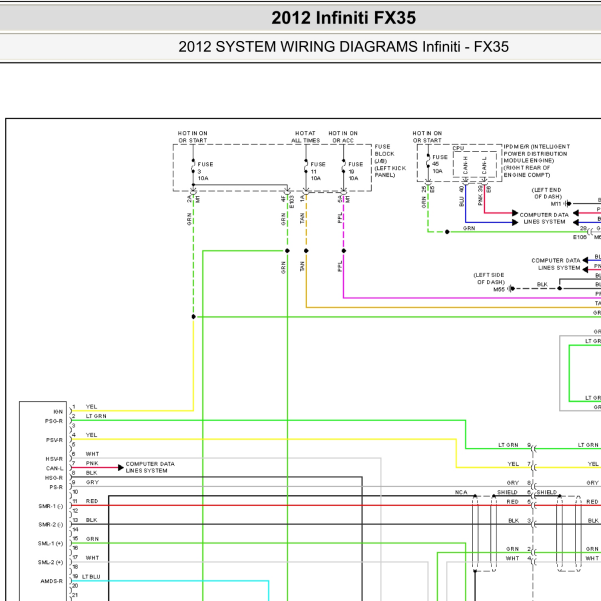Select the "FUSE 19 10A" label
Image resolution: width=601 pixels, height=601 pixels.
355,171
